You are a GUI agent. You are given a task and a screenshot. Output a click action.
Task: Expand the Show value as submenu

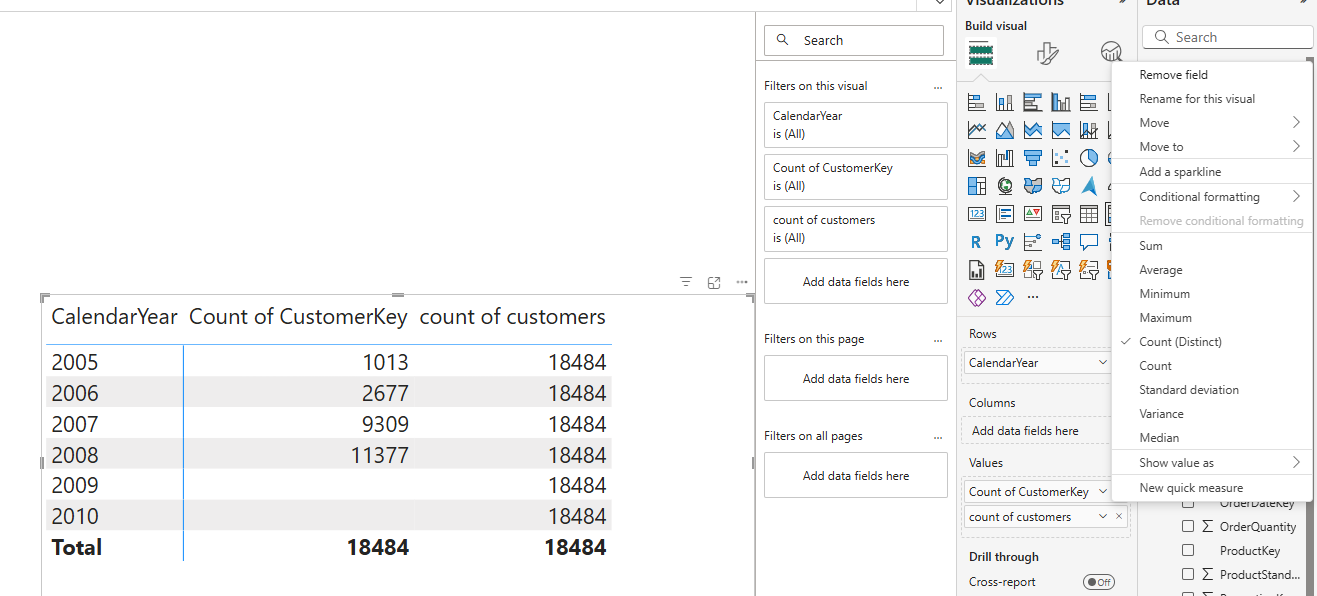pyautogui.click(x=1212, y=463)
